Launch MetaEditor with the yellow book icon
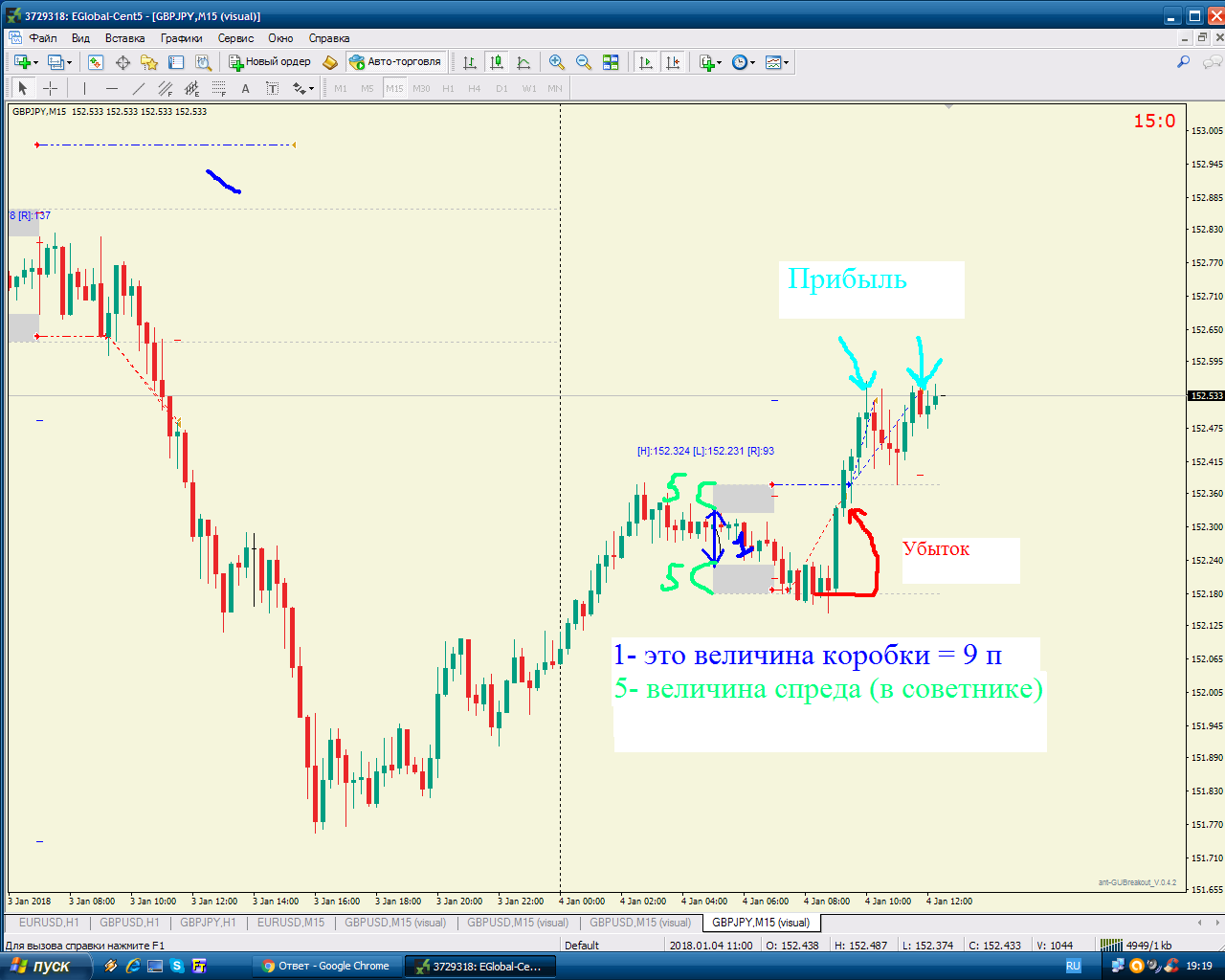The image size is (1225, 980). point(330,62)
